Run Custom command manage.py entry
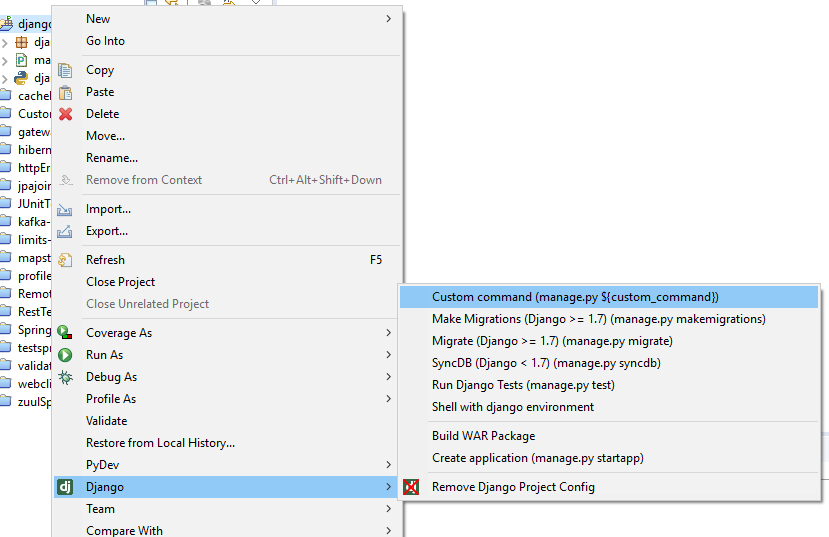829x537 pixels. [609, 297]
